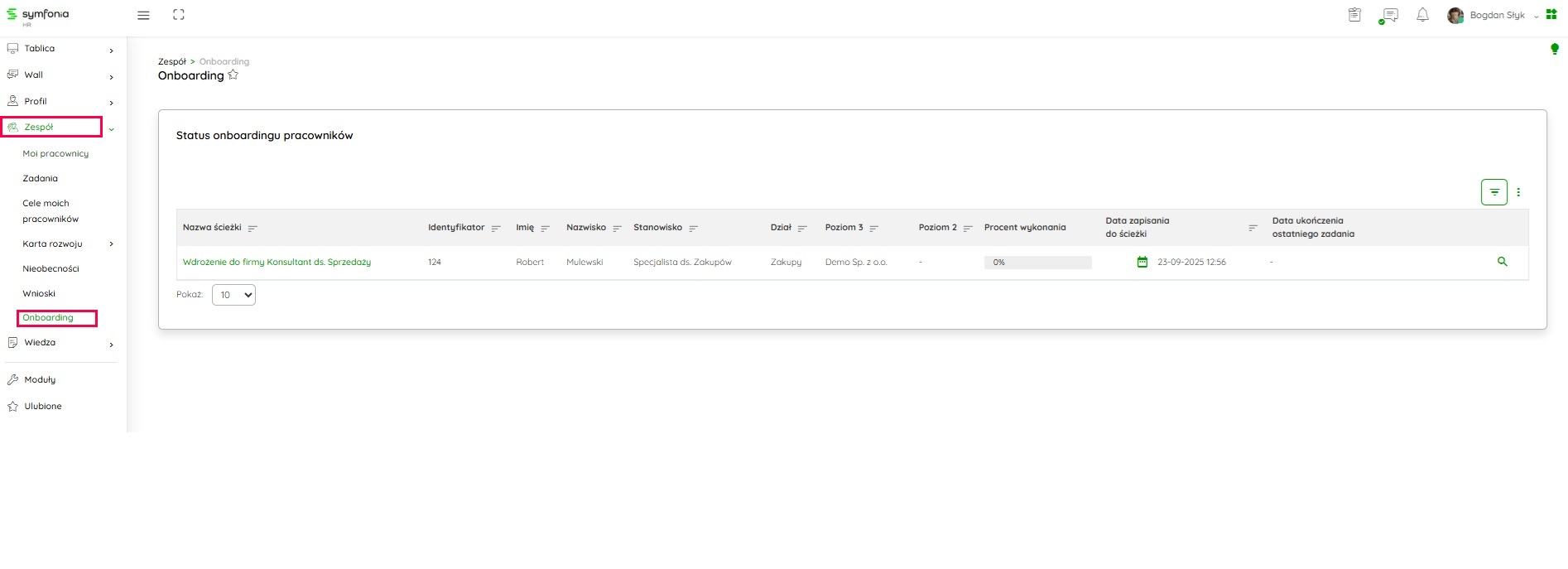Mark Onboarding page as favorite star
The height and width of the screenshot is (569, 1568).
point(233,75)
